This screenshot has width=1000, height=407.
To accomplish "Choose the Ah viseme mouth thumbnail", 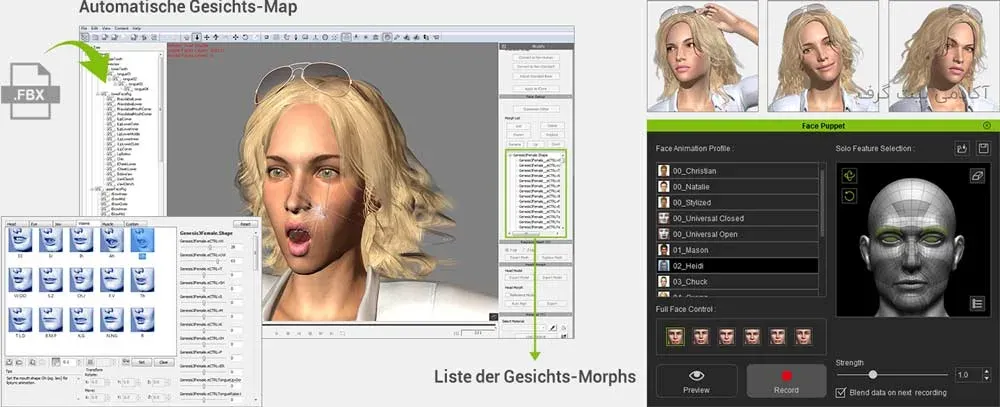I will pos(112,240).
